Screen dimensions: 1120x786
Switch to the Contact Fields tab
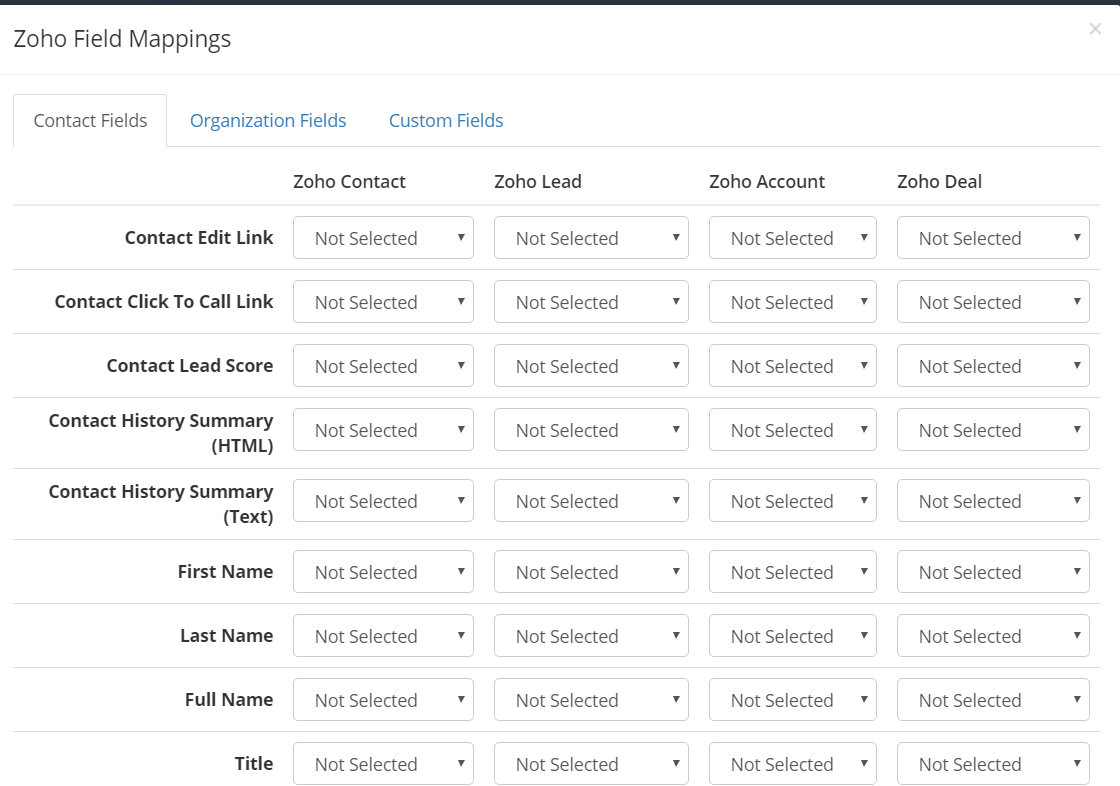90,121
